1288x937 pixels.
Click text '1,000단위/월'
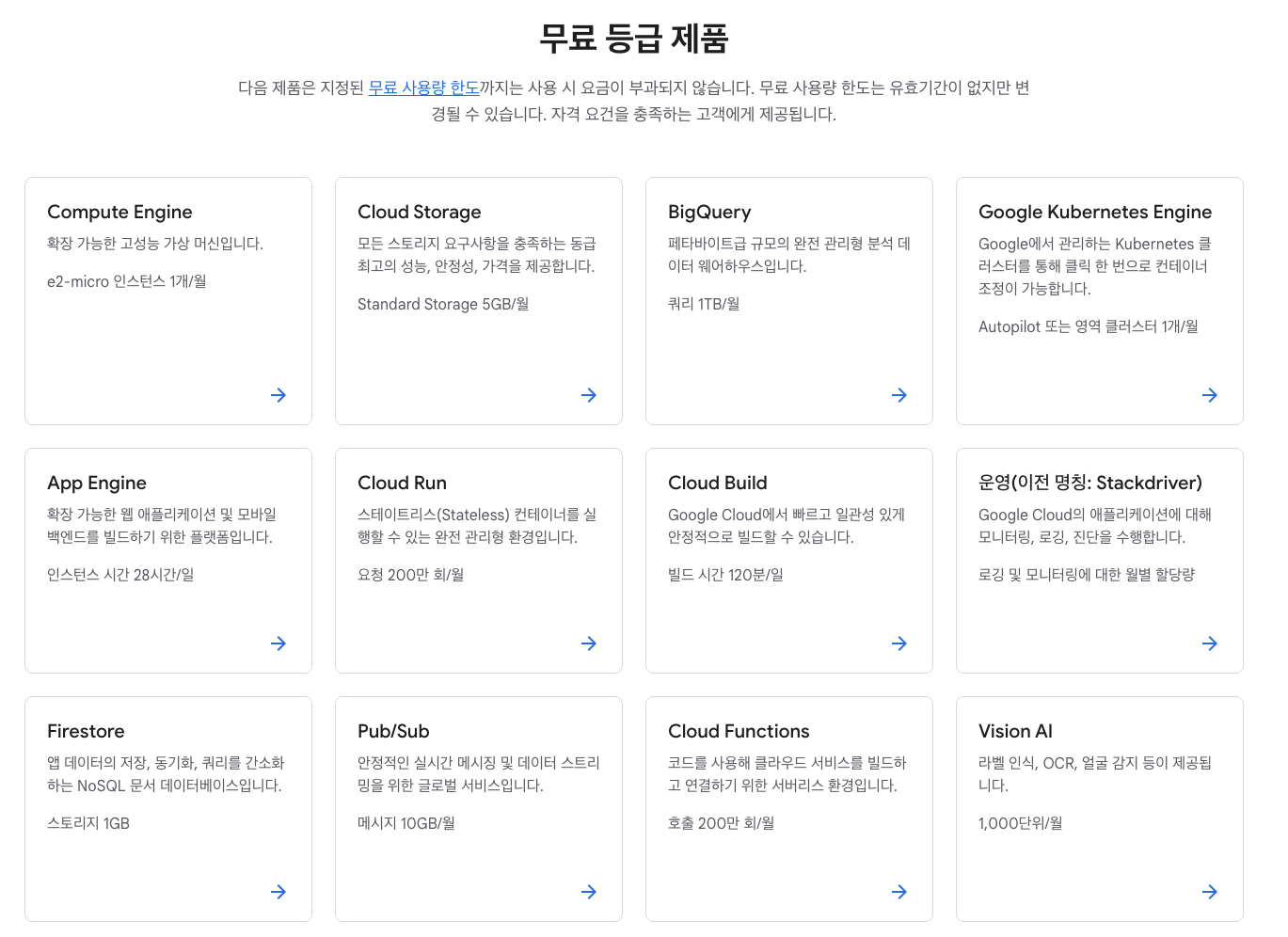tap(1021, 823)
